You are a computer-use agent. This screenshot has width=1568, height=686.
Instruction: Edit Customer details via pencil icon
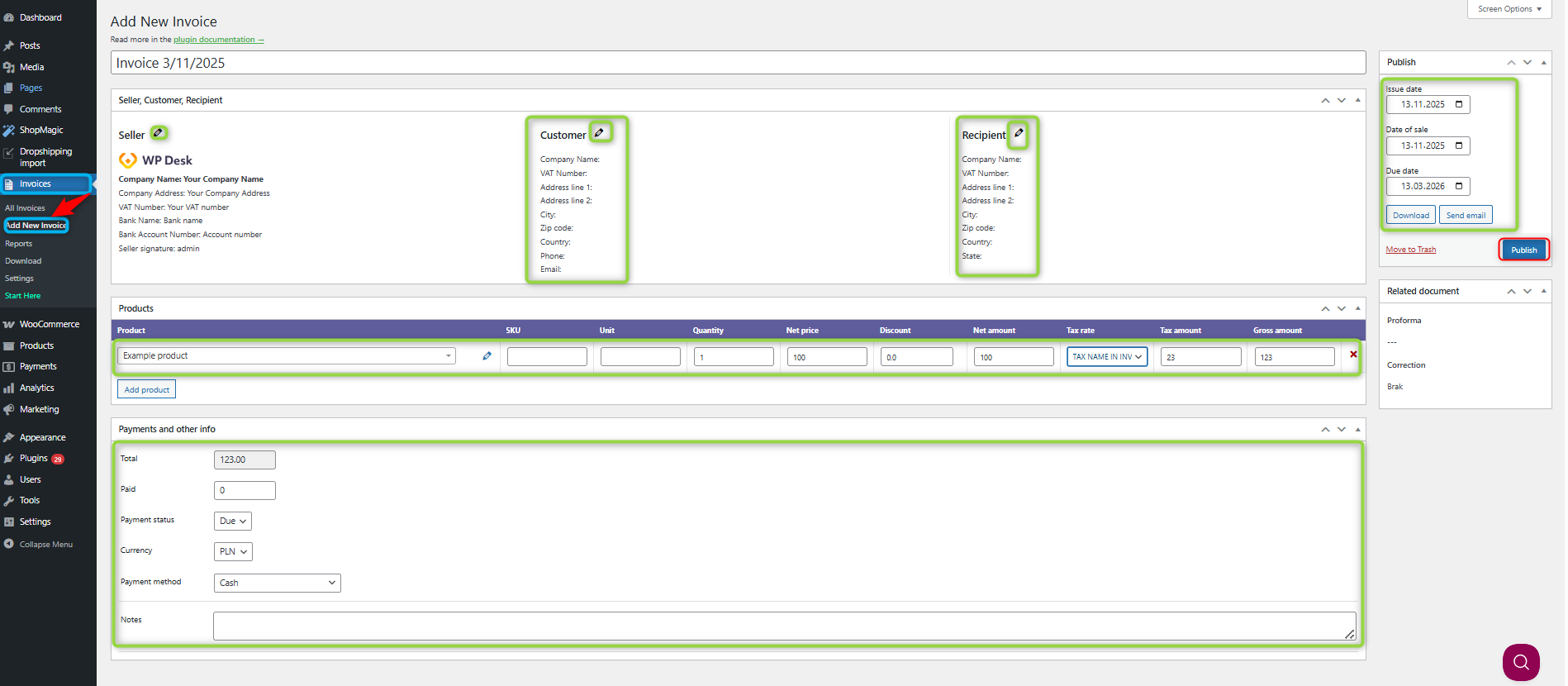(x=600, y=133)
